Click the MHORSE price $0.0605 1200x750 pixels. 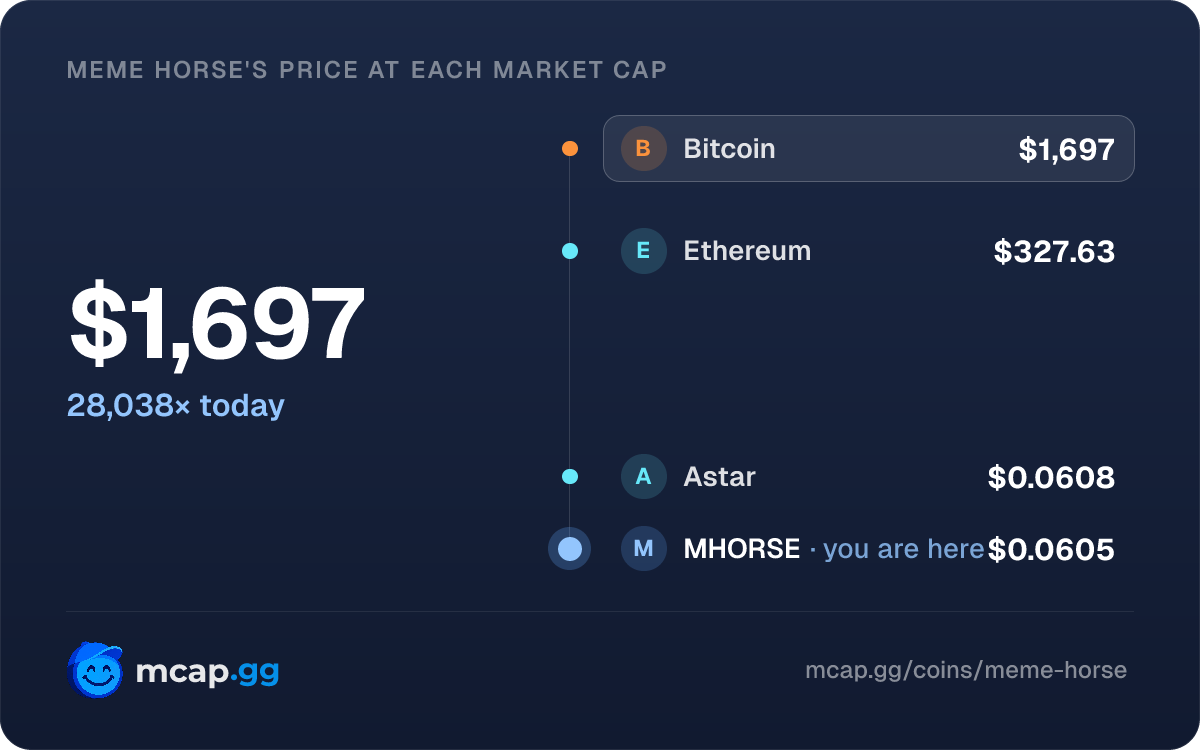pos(1051,549)
